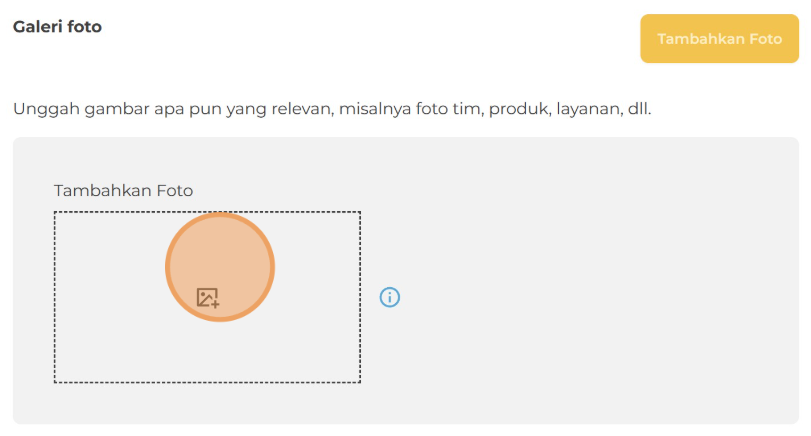Choose the image placeholder icon
This screenshot has height=436, width=811.
point(207,297)
